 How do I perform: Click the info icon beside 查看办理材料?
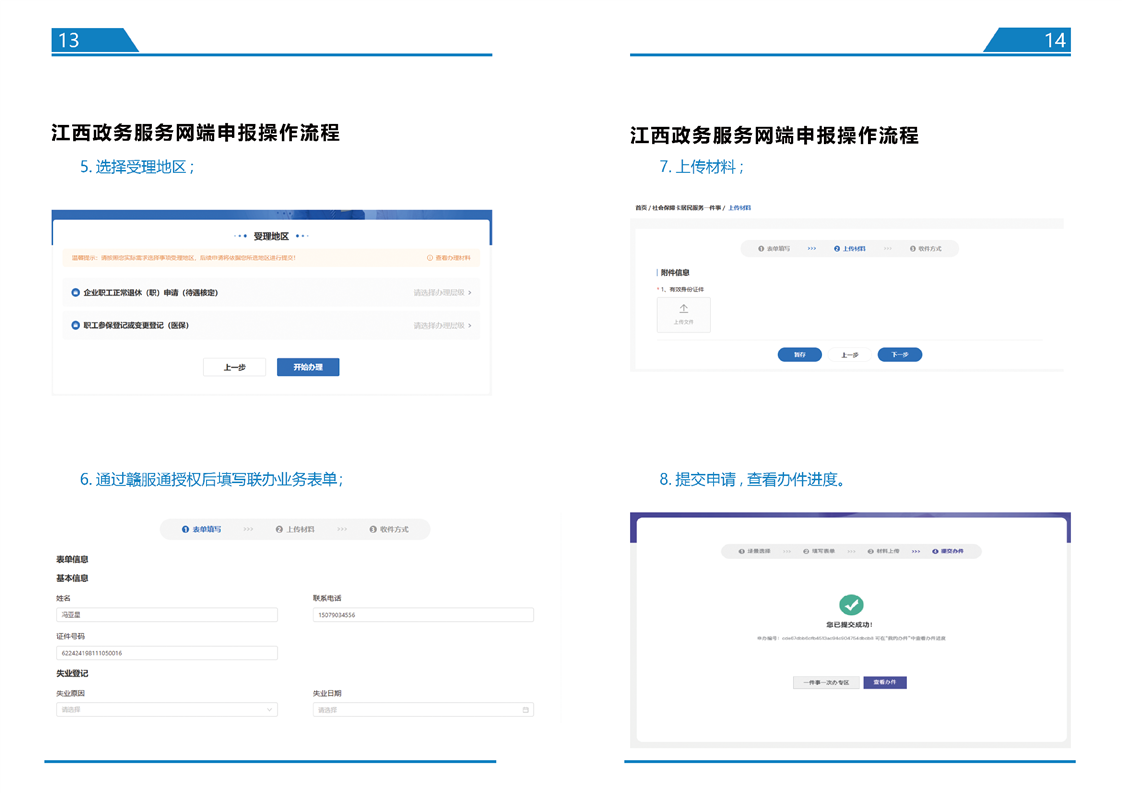[430, 258]
